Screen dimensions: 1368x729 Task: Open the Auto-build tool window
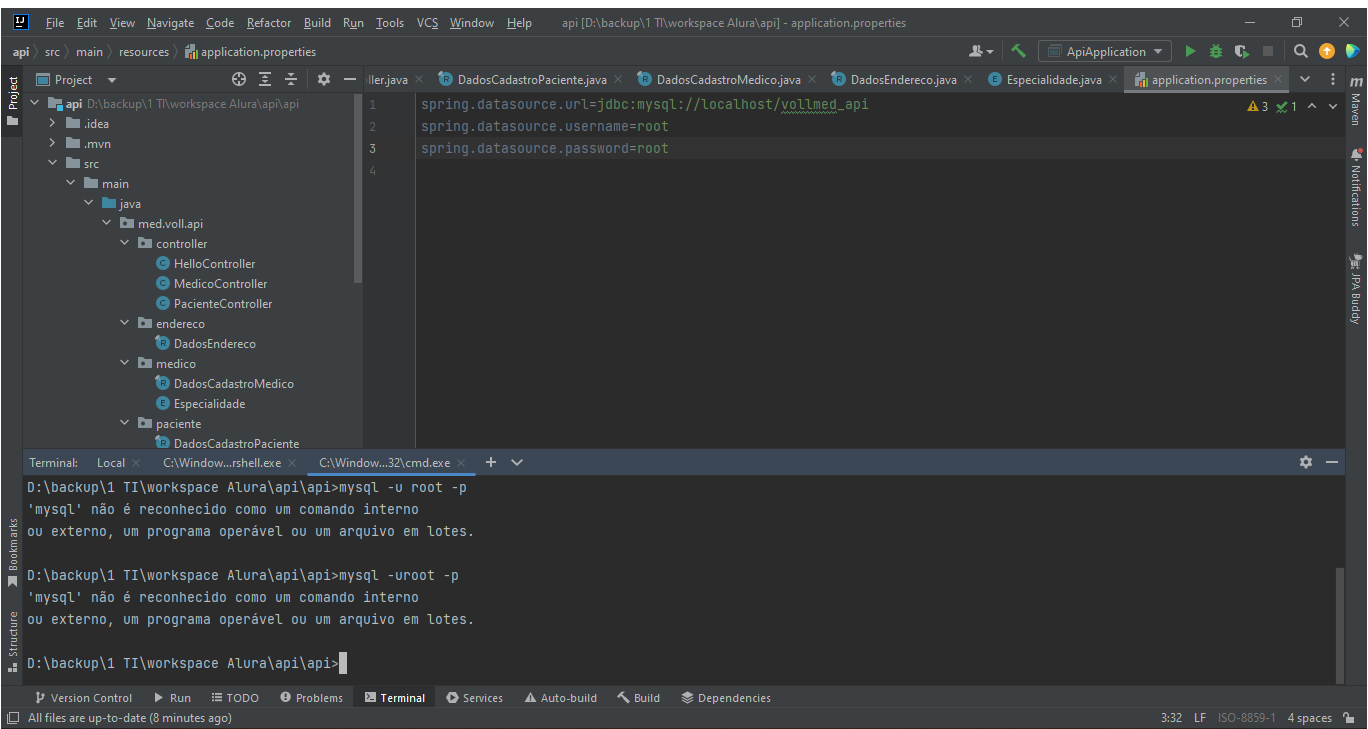click(x=559, y=697)
